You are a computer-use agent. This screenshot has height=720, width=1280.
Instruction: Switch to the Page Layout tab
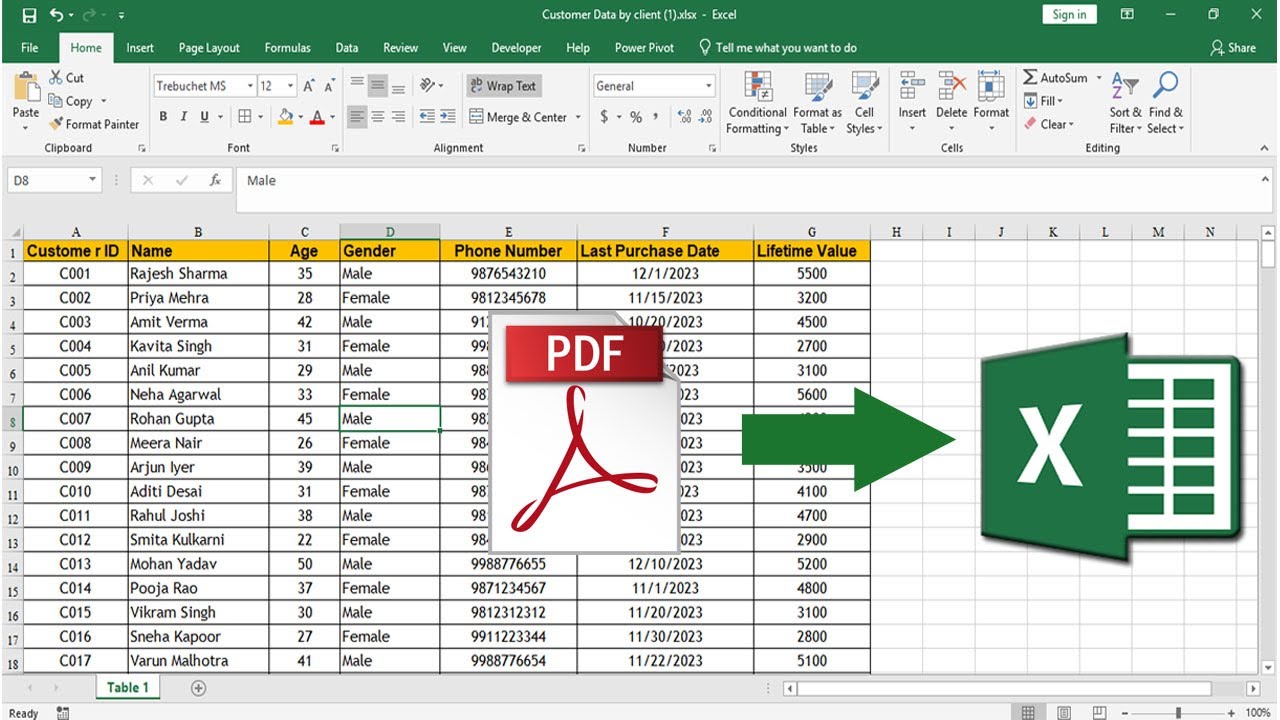(209, 47)
